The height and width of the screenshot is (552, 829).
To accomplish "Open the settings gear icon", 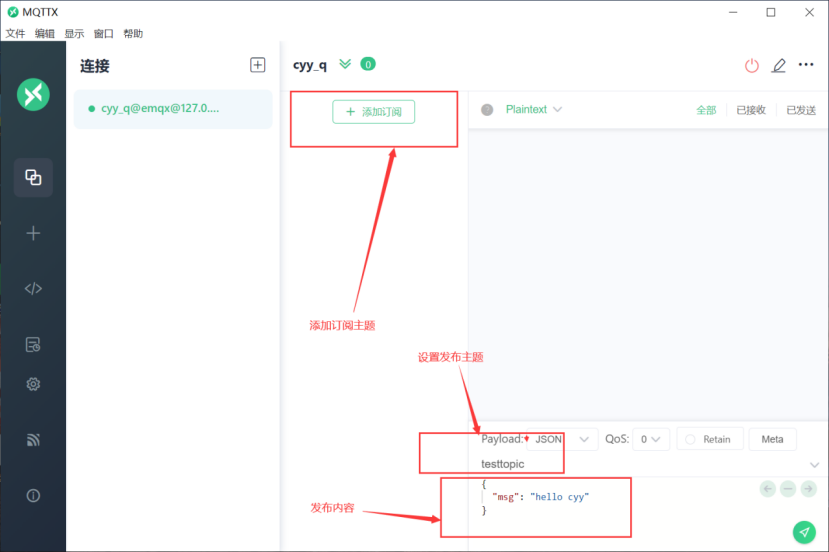I will coord(33,384).
